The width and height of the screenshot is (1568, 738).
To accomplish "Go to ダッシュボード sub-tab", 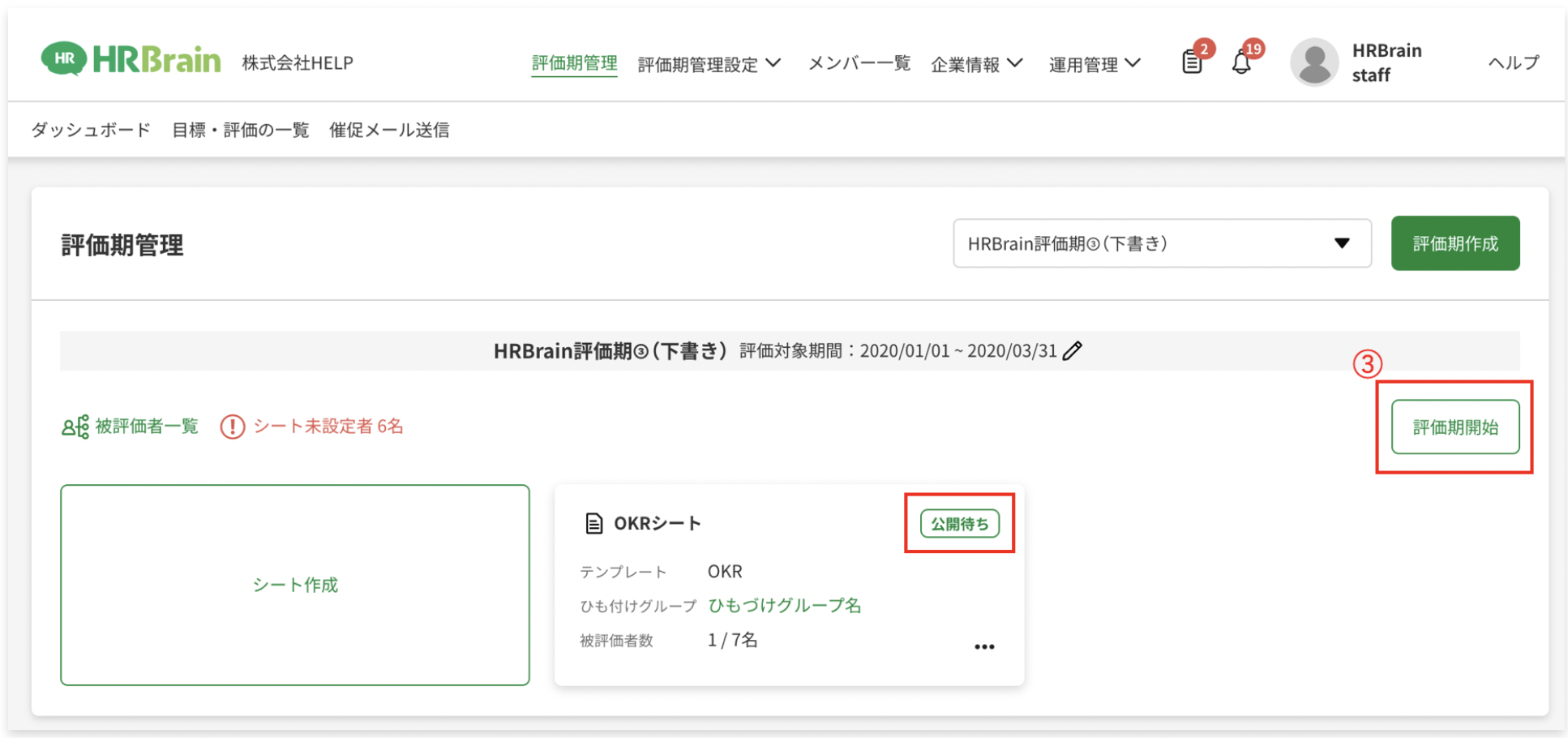I will 91,130.
